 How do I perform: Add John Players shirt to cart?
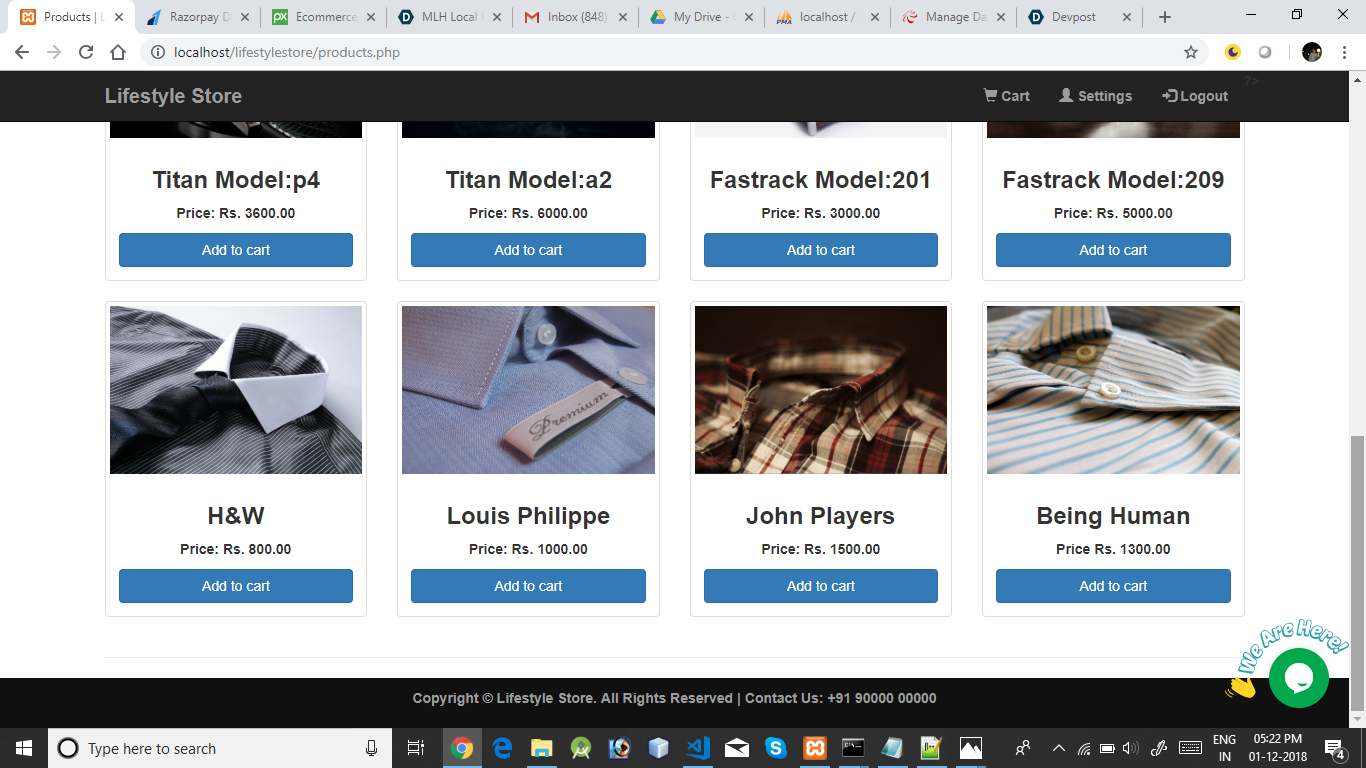coord(821,586)
